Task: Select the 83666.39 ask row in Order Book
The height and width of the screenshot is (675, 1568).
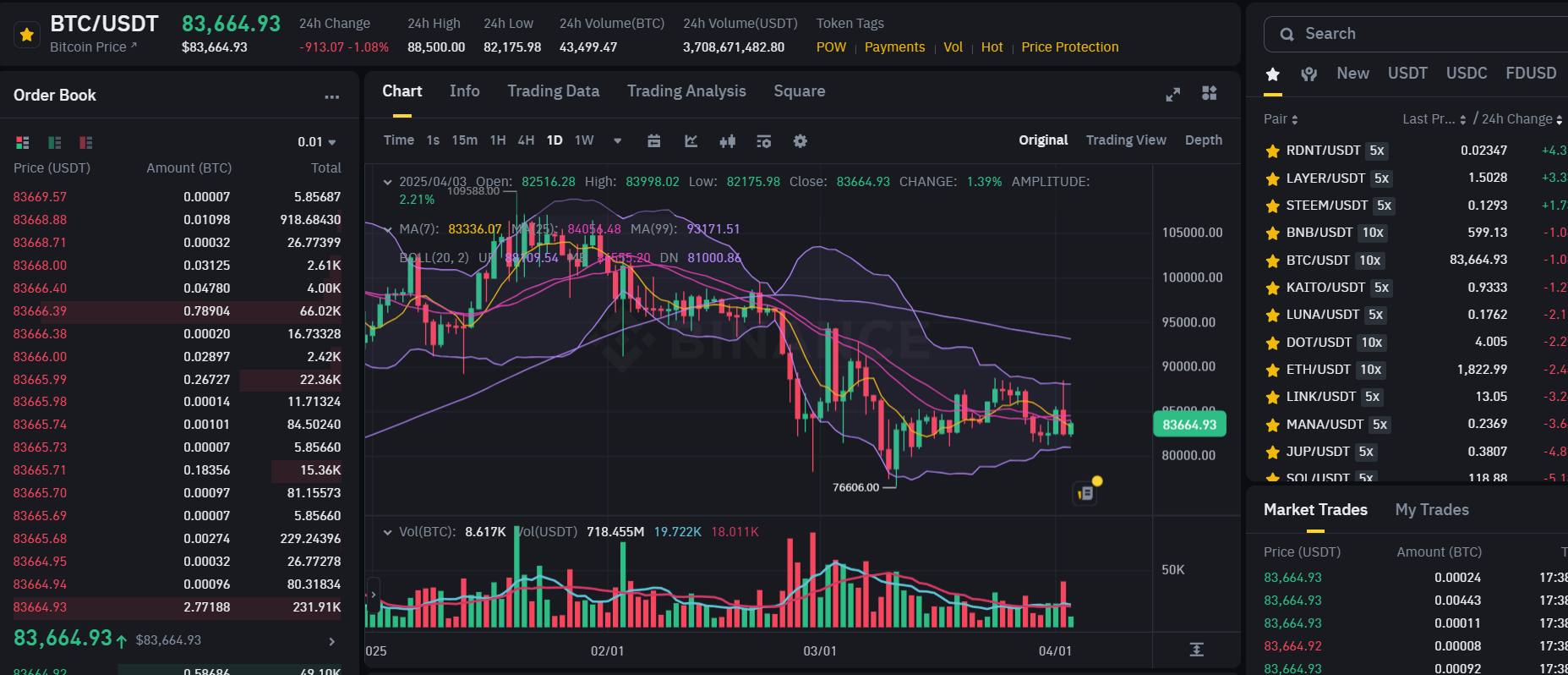Action: [x=177, y=311]
